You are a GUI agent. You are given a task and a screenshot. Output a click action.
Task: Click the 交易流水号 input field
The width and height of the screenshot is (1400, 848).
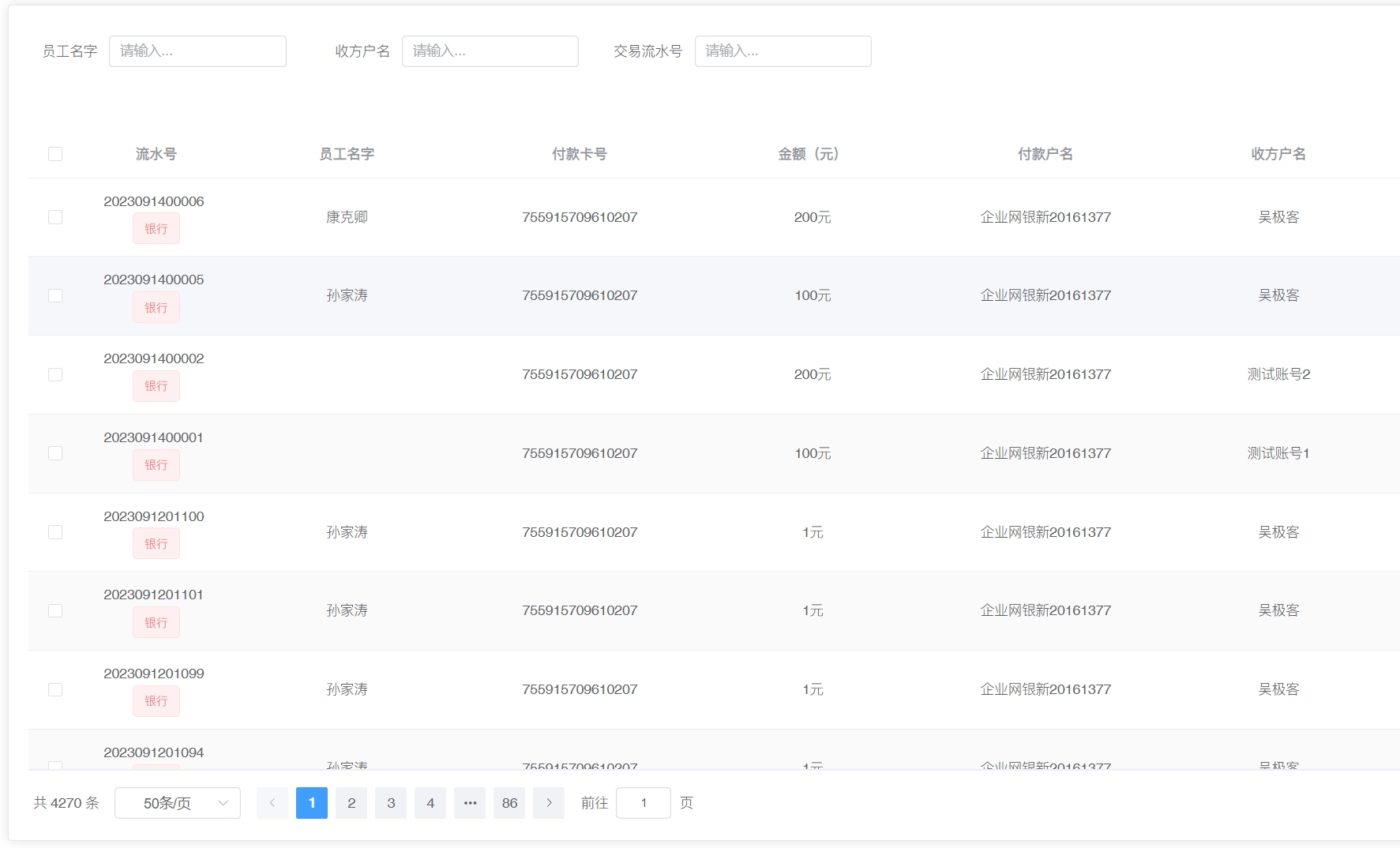coord(783,51)
